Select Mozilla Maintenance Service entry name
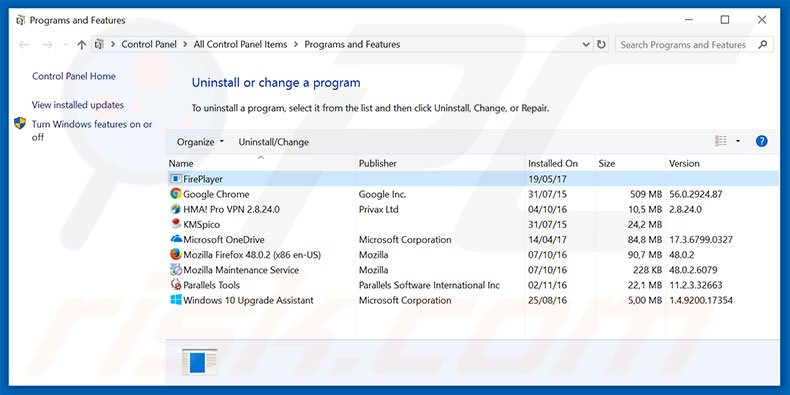This screenshot has width=790, height=395. 241,270
